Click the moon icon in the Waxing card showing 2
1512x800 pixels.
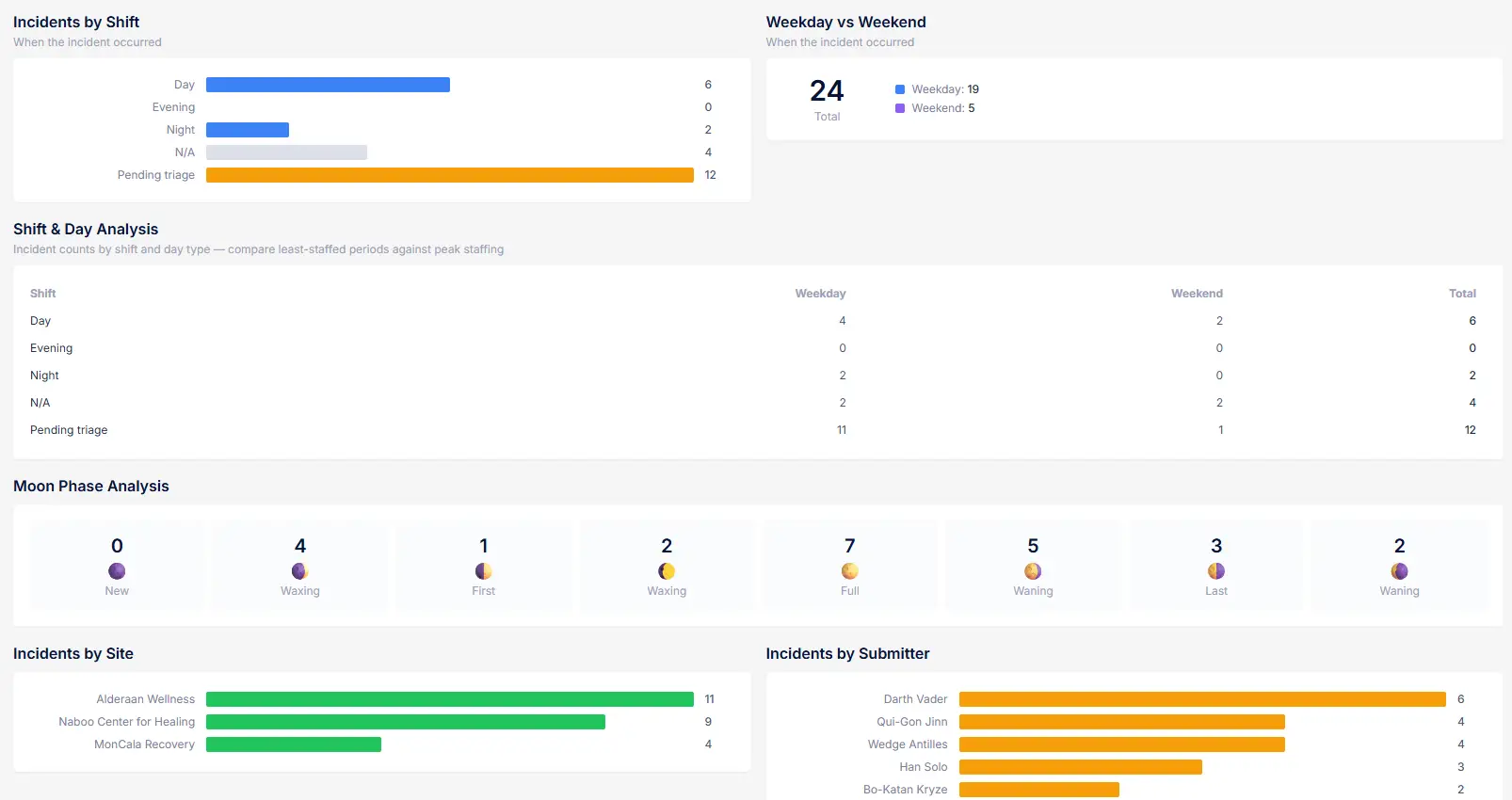coord(667,571)
